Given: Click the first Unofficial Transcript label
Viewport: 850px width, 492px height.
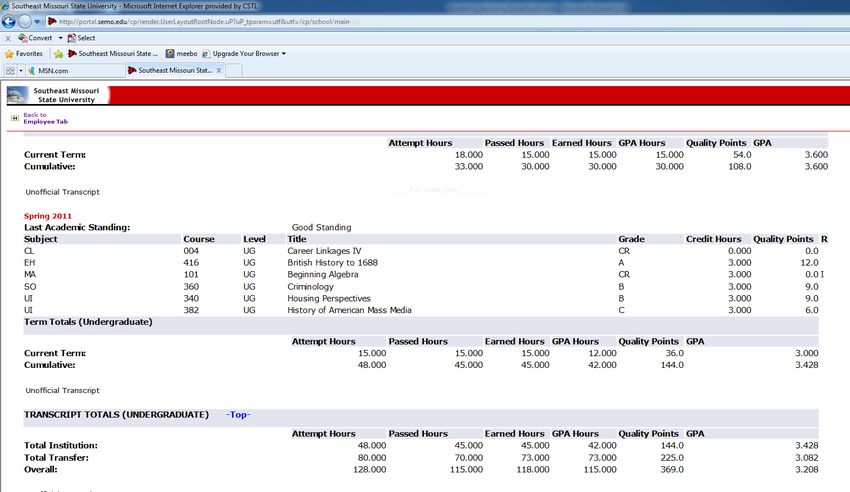Looking at the screenshot, I should point(62,192).
